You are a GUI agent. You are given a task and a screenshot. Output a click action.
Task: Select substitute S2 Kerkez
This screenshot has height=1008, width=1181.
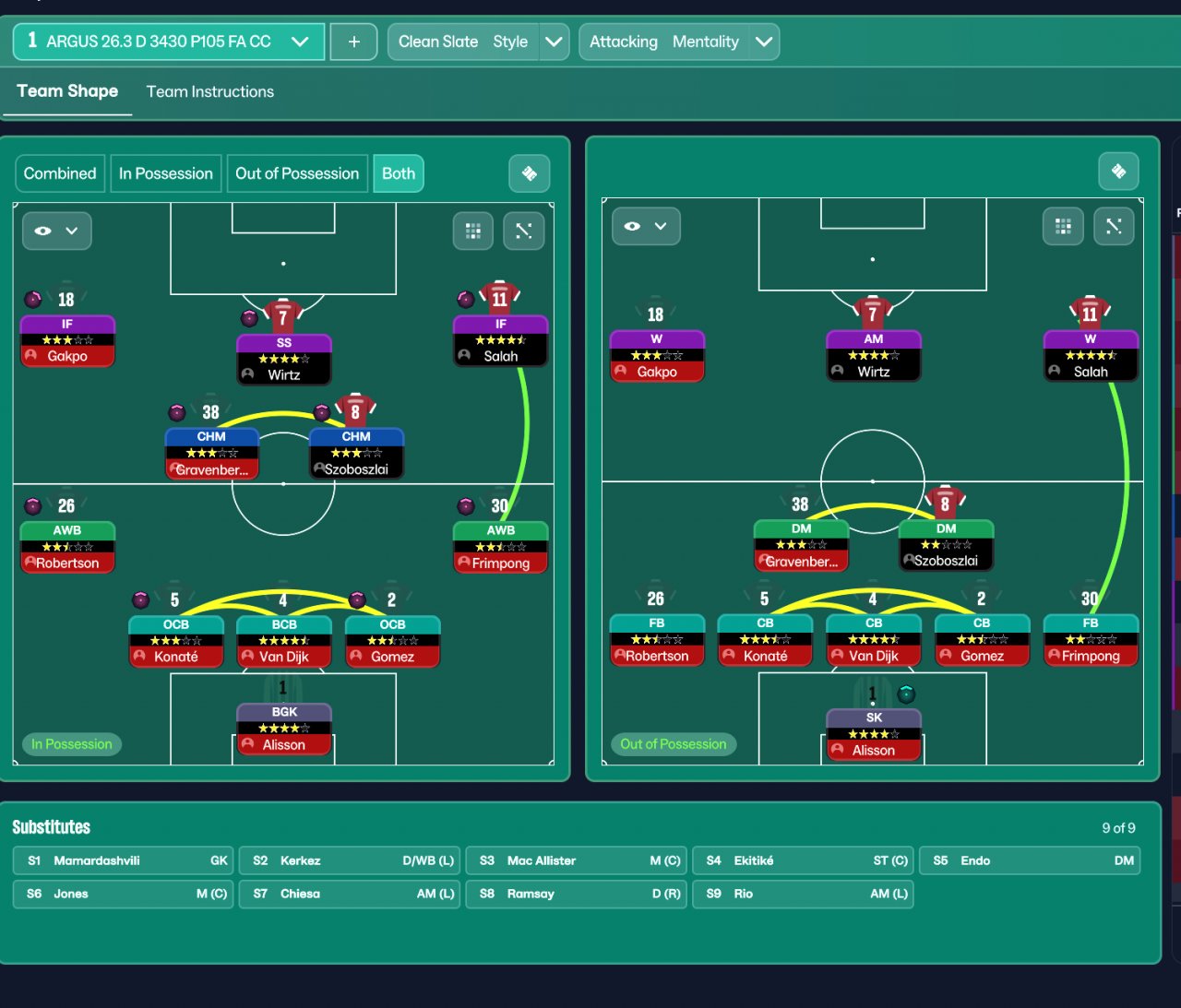(350, 860)
